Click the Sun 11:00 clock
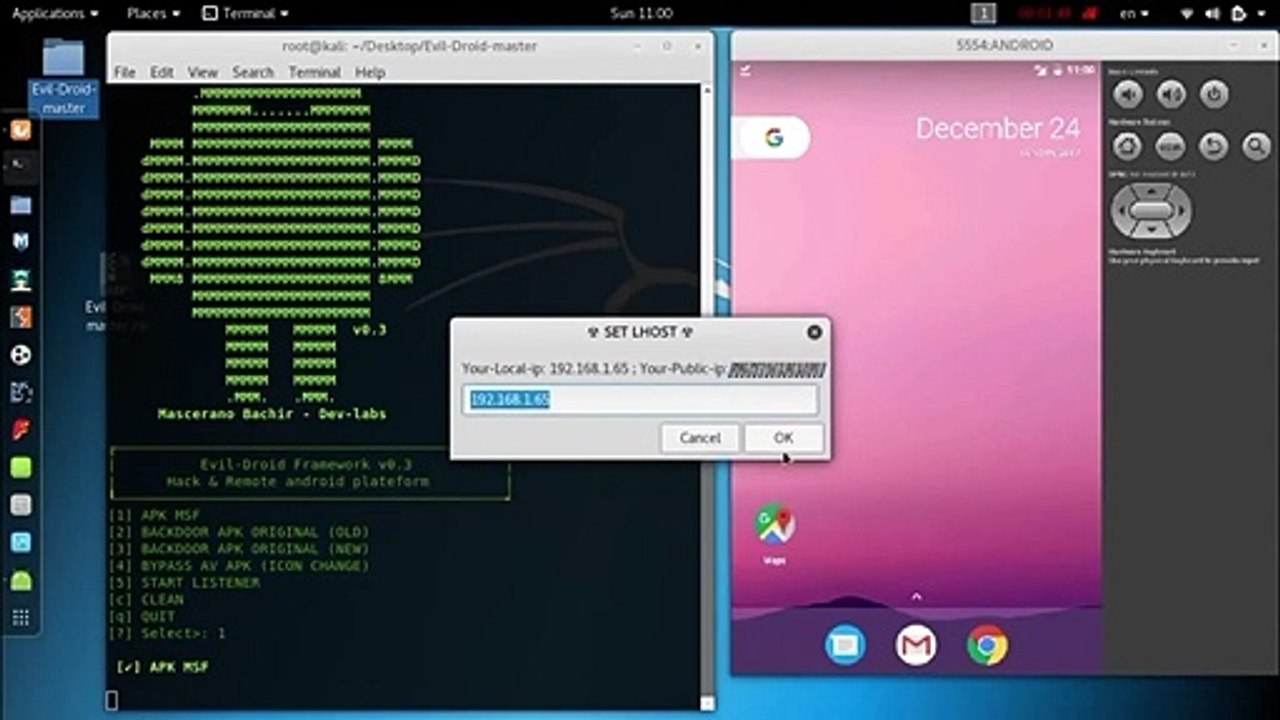The width and height of the screenshot is (1280, 720). (641, 13)
